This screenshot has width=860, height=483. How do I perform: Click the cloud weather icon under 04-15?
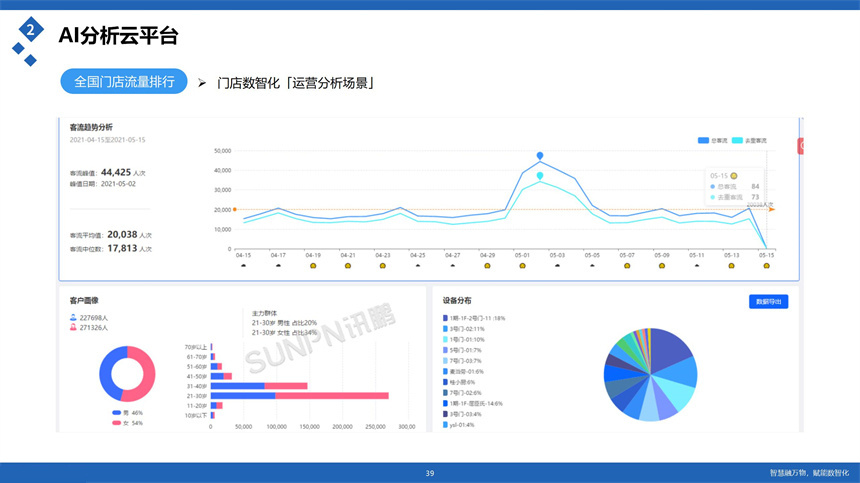pyautogui.click(x=244, y=266)
